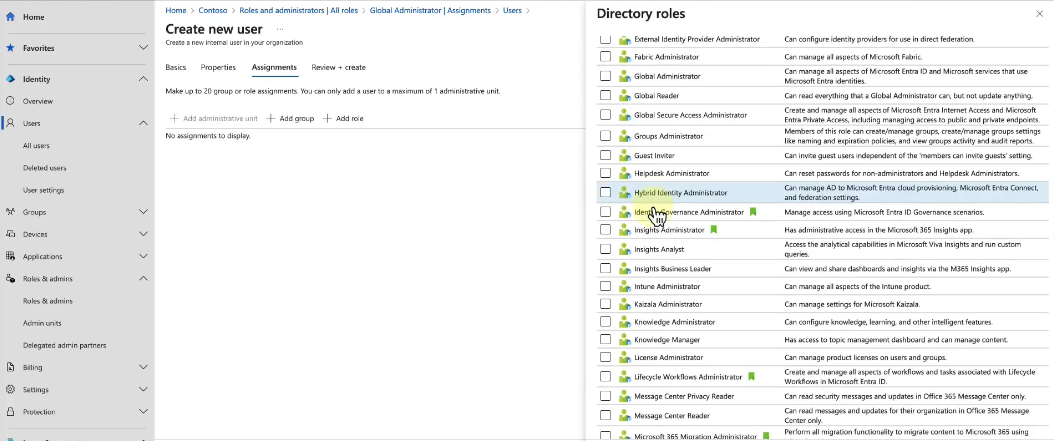Click the Favorites star icon
1054x441 pixels.
click(10, 48)
